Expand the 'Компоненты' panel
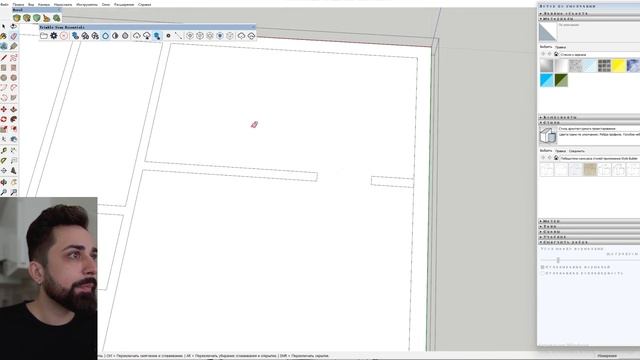Image resolution: width=640 pixels, height=360 pixels. coord(588,117)
